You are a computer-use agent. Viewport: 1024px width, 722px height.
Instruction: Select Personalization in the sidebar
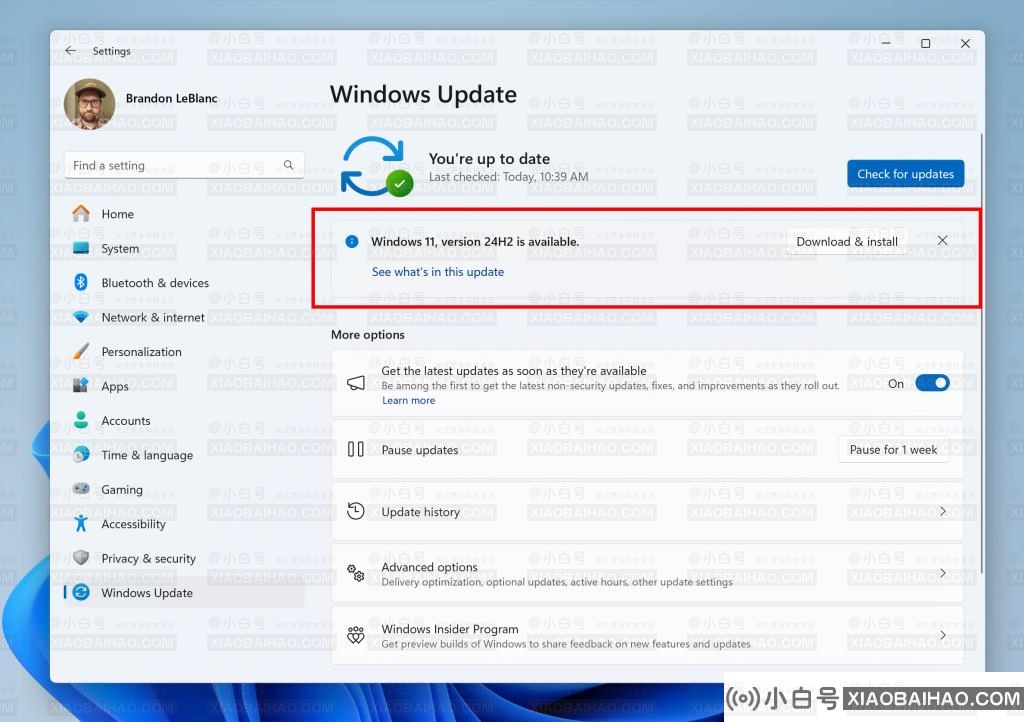(142, 352)
